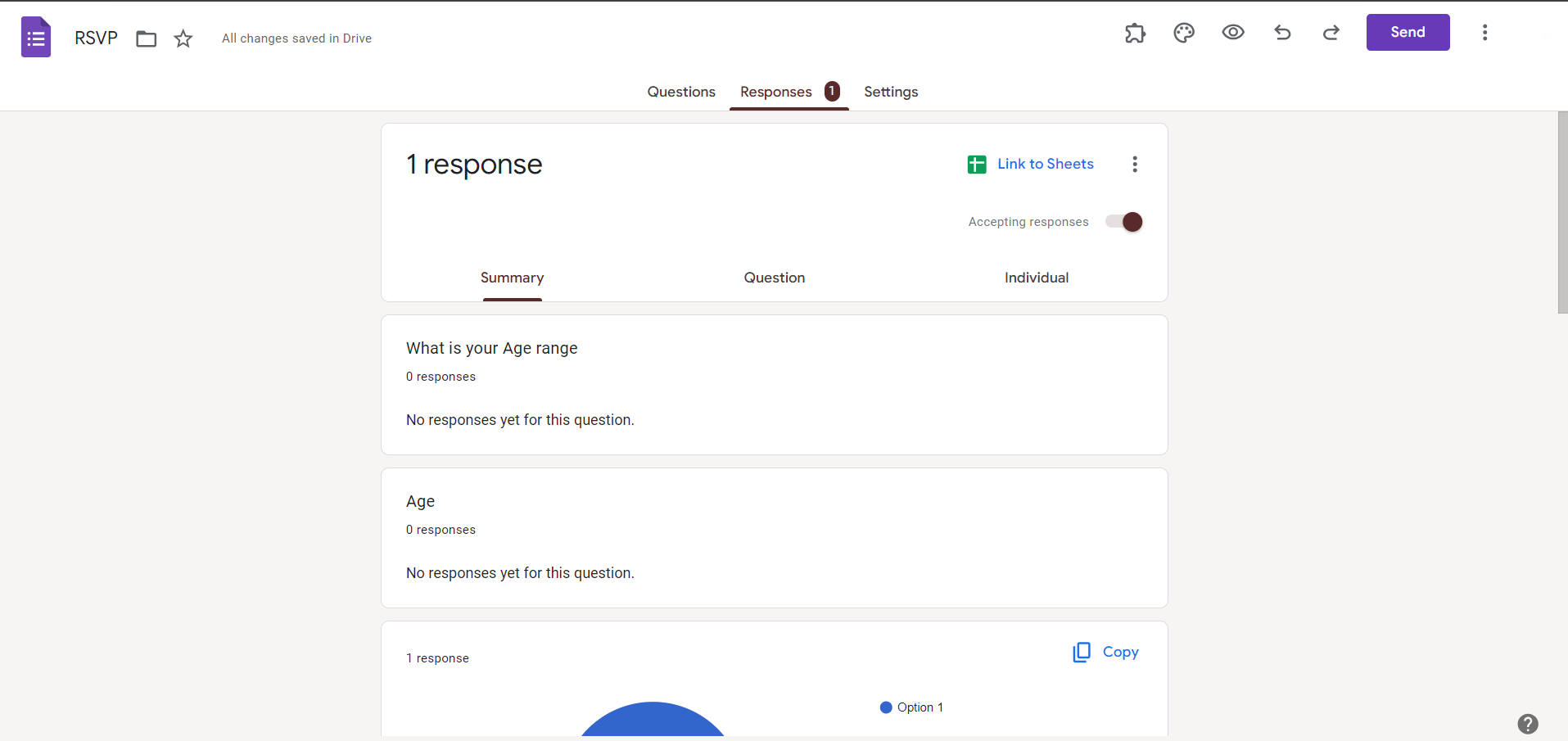Viewport: 1568px width, 741px height.
Task: Customize theme with the palette icon
Action: click(x=1184, y=33)
